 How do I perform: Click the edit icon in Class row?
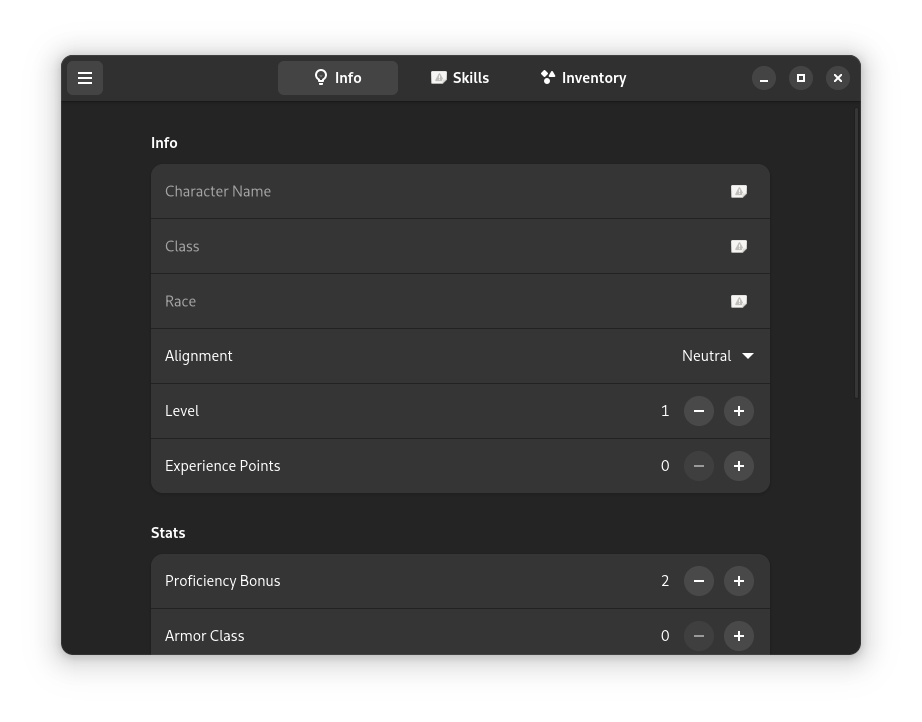[739, 246]
